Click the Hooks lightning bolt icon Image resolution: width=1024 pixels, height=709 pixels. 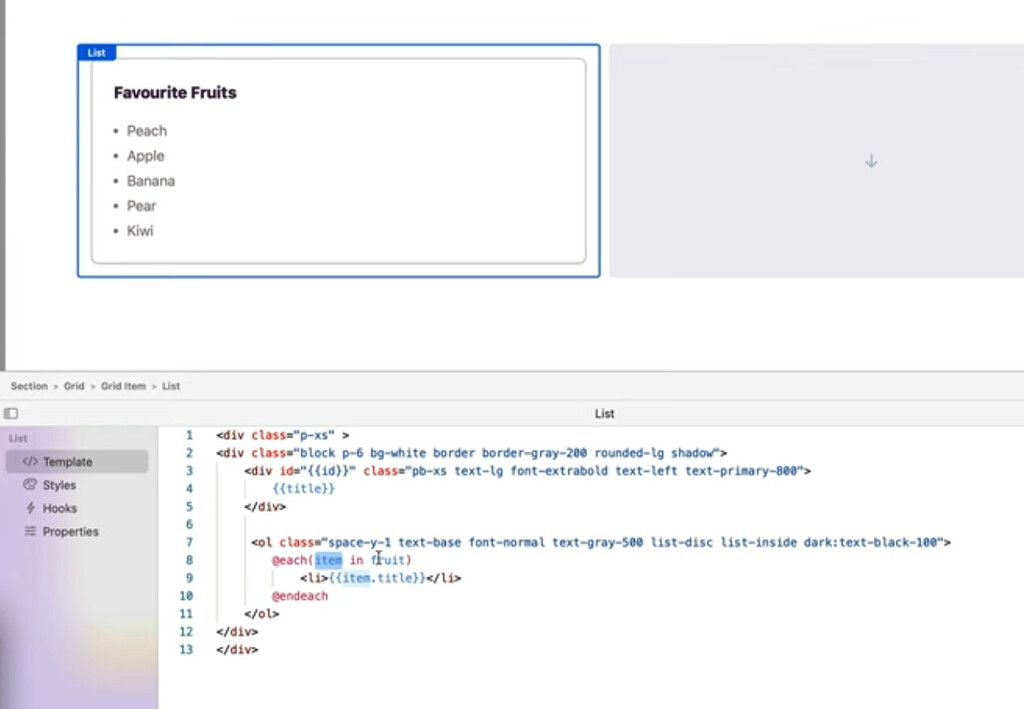pyautogui.click(x=30, y=508)
